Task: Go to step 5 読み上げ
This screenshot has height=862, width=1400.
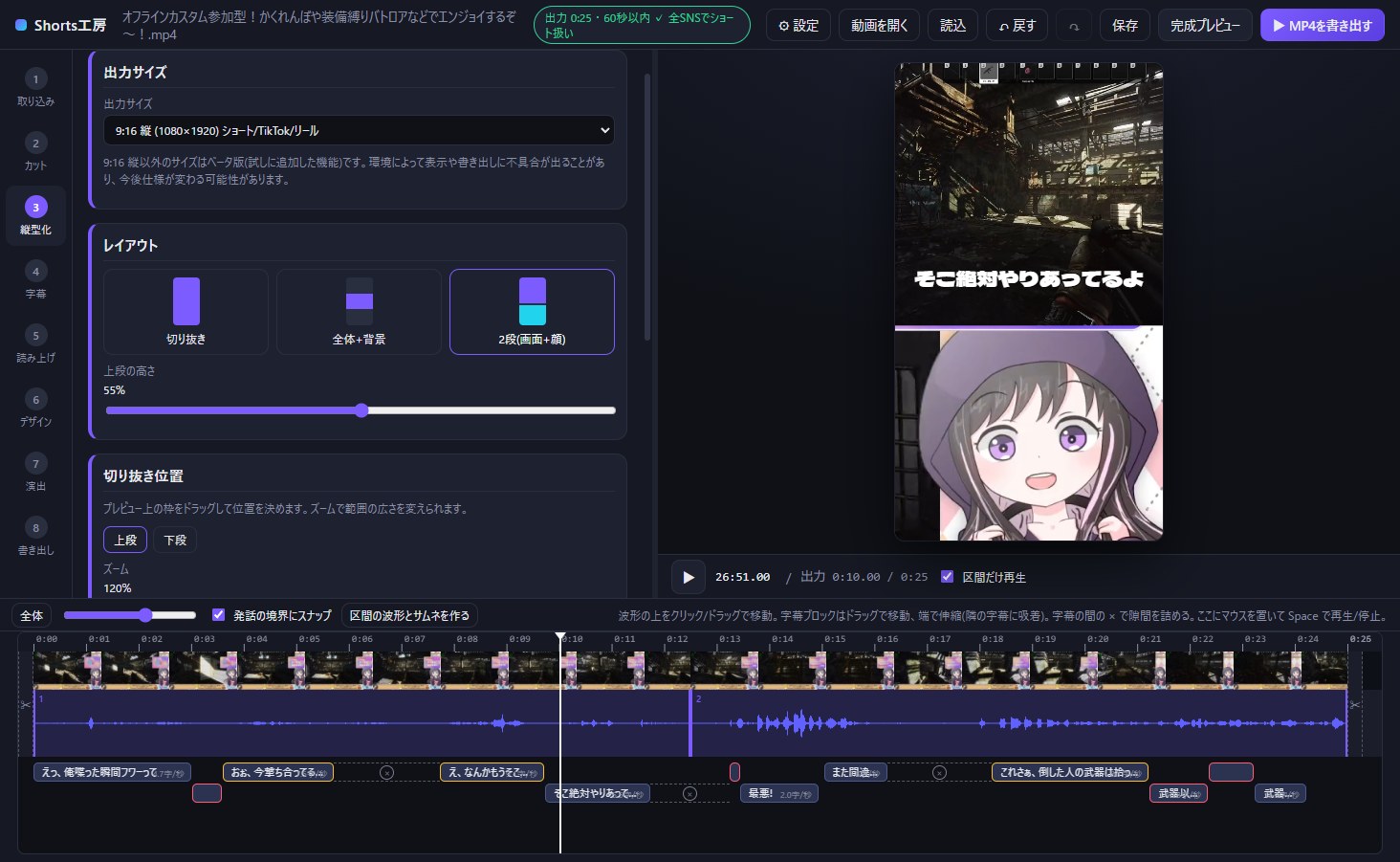Action: (35, 343)
